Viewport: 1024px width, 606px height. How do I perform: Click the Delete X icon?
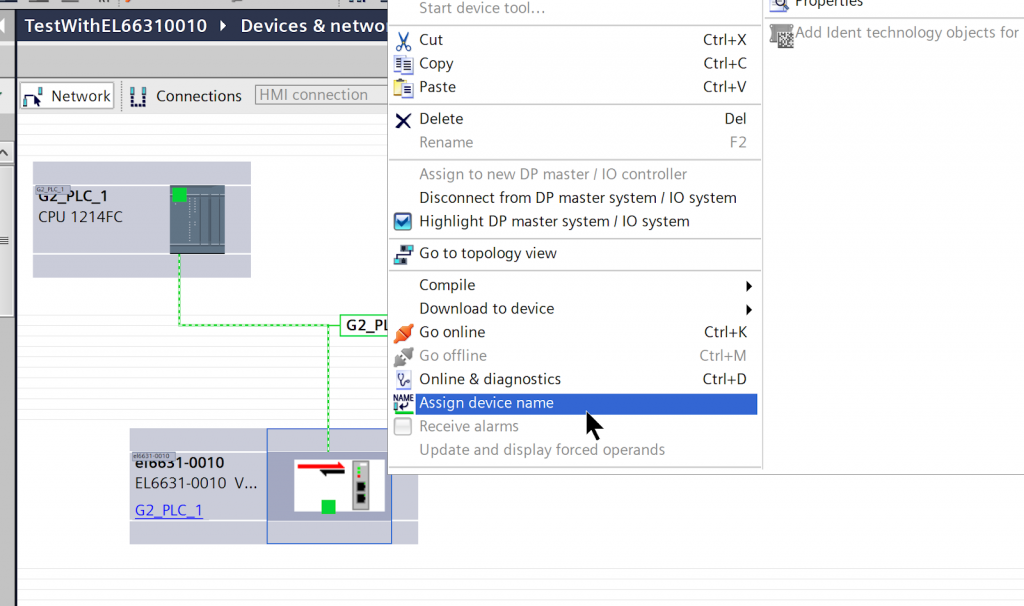403,120
